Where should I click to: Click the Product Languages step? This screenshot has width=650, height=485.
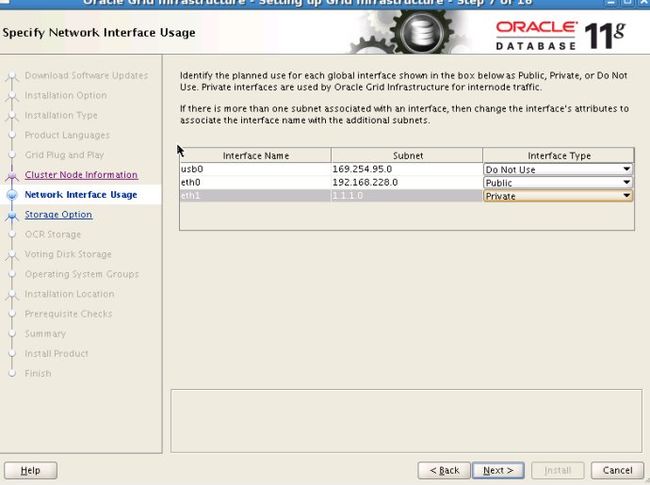click(x=67, y=135)
